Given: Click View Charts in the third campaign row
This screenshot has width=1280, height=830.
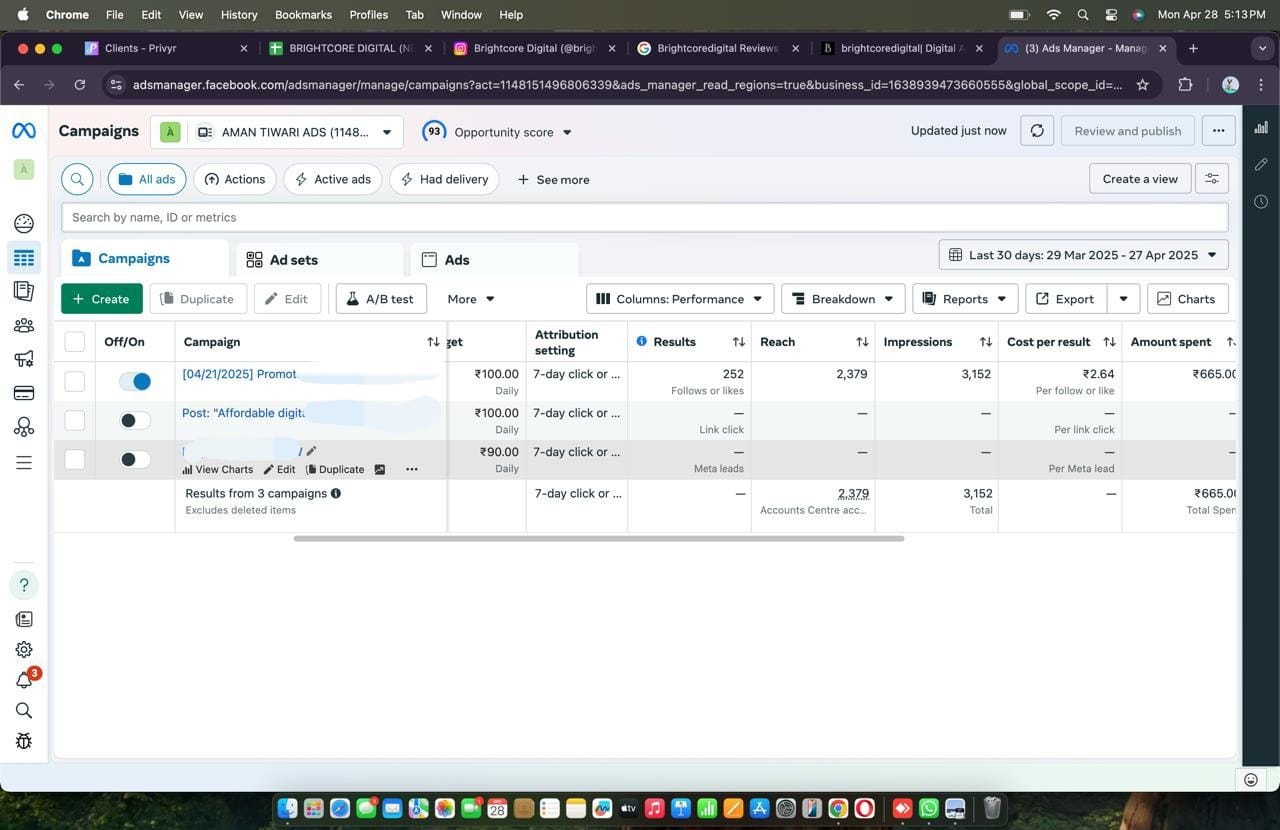Looking at the screenshot, I should [x=217, y=469].
